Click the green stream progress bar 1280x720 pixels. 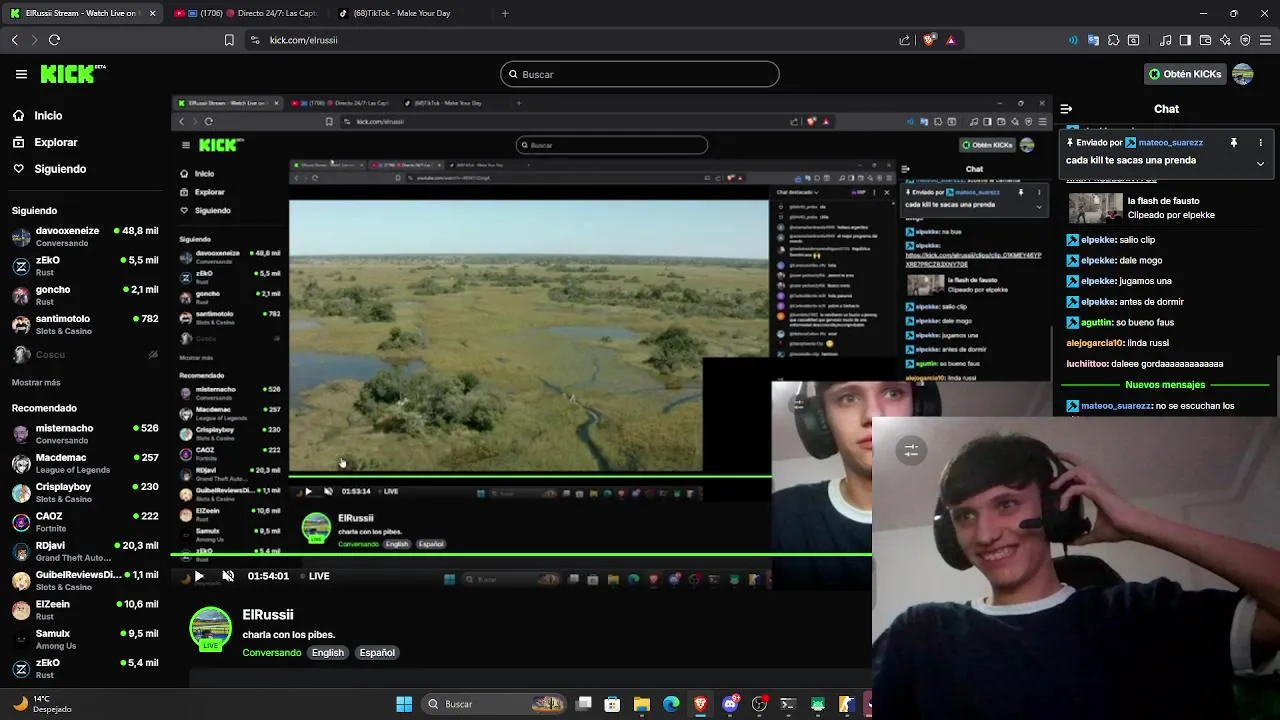[x=520, y=554]
